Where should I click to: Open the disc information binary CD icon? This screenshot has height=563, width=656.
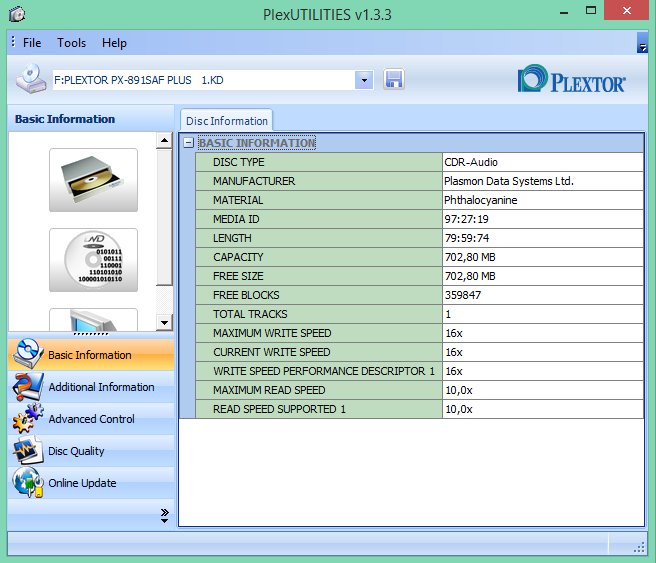[x=93, y=260]
